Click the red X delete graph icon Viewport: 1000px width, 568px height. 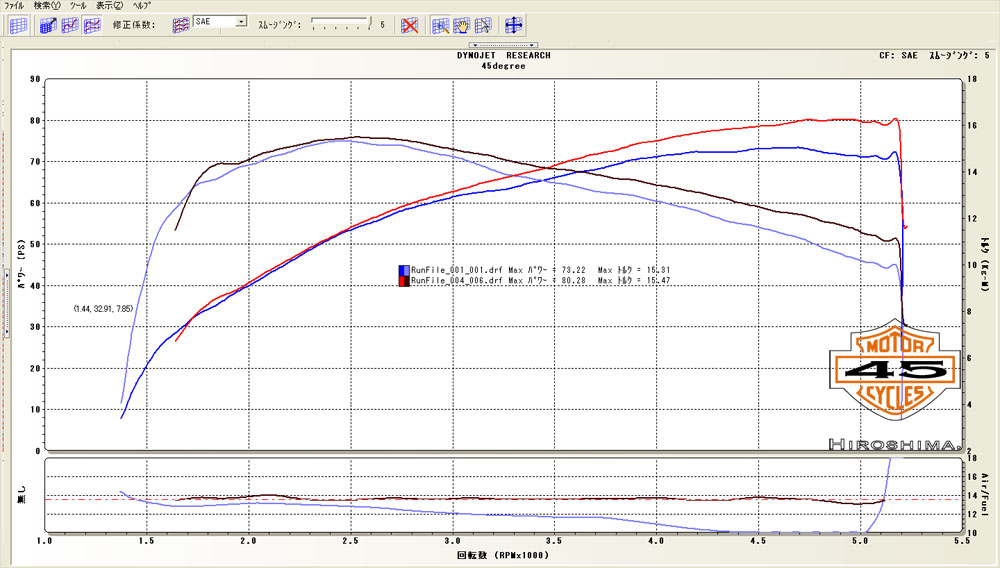tap(409, 25)
